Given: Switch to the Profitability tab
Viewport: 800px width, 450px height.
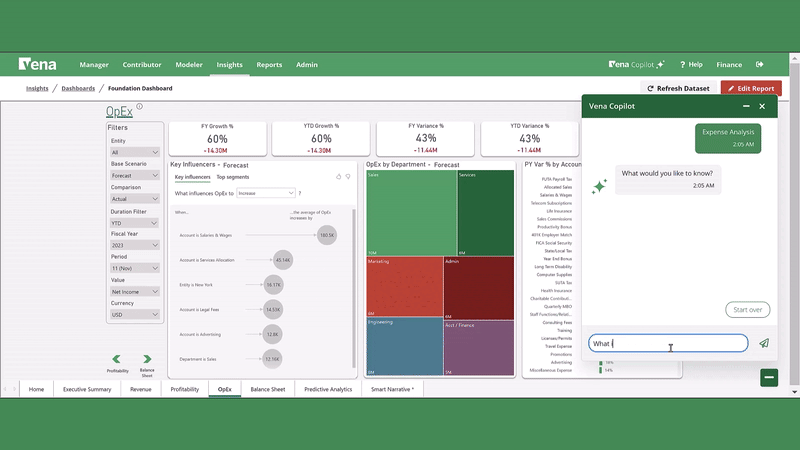Looking at the screenshot, I should click(x=185, y=389).
